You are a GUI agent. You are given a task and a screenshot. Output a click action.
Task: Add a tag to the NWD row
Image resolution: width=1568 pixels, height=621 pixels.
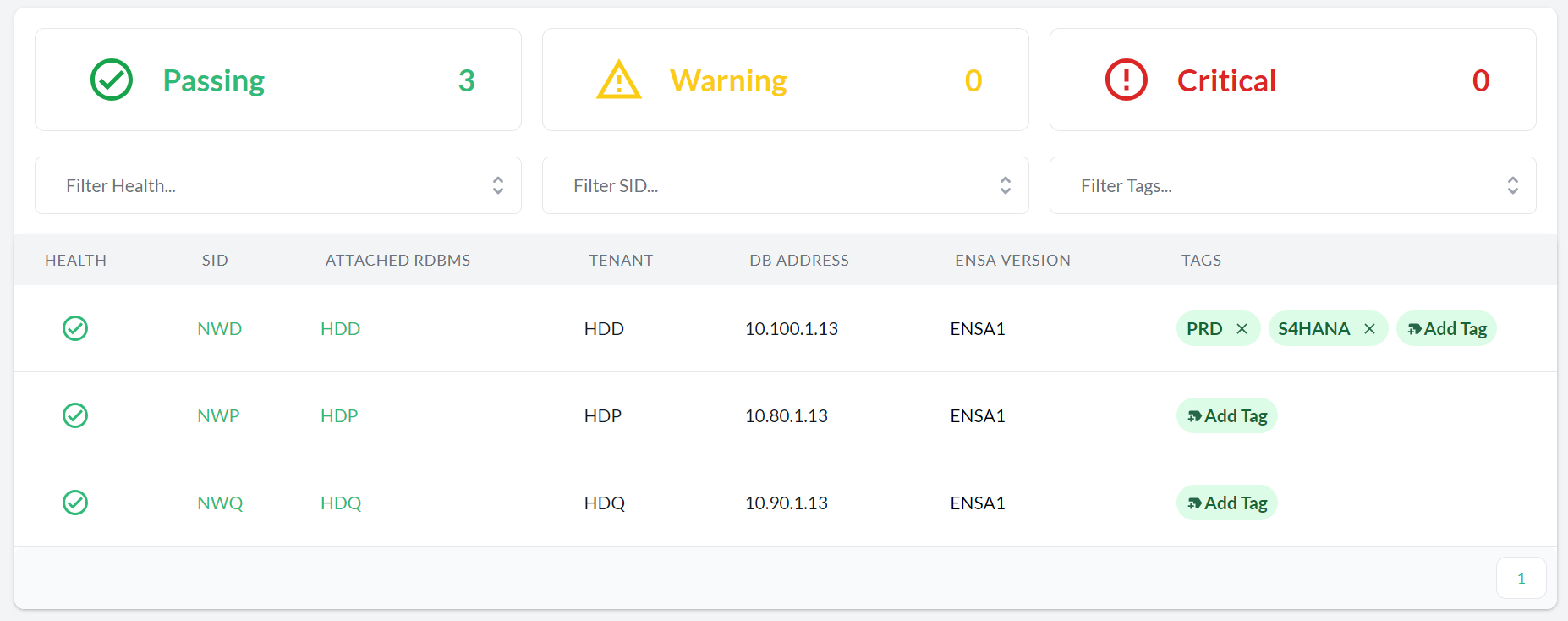coord(1446,329)
